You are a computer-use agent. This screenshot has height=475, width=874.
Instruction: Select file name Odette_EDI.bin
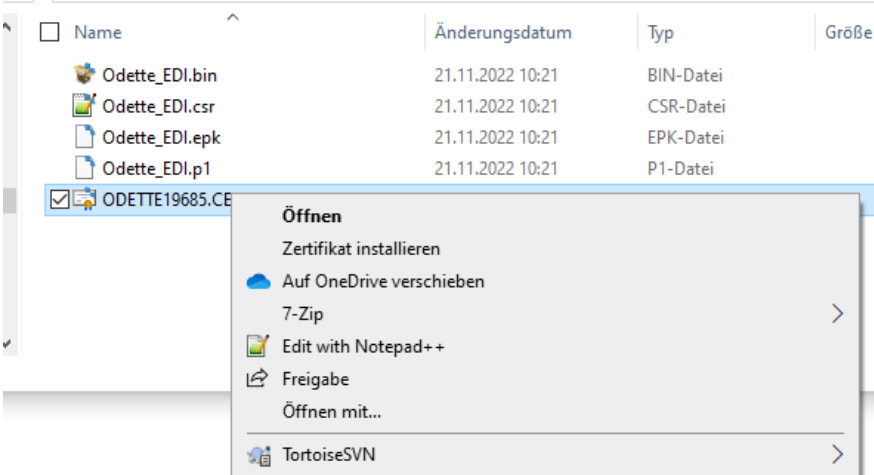[x=159, y=75]
